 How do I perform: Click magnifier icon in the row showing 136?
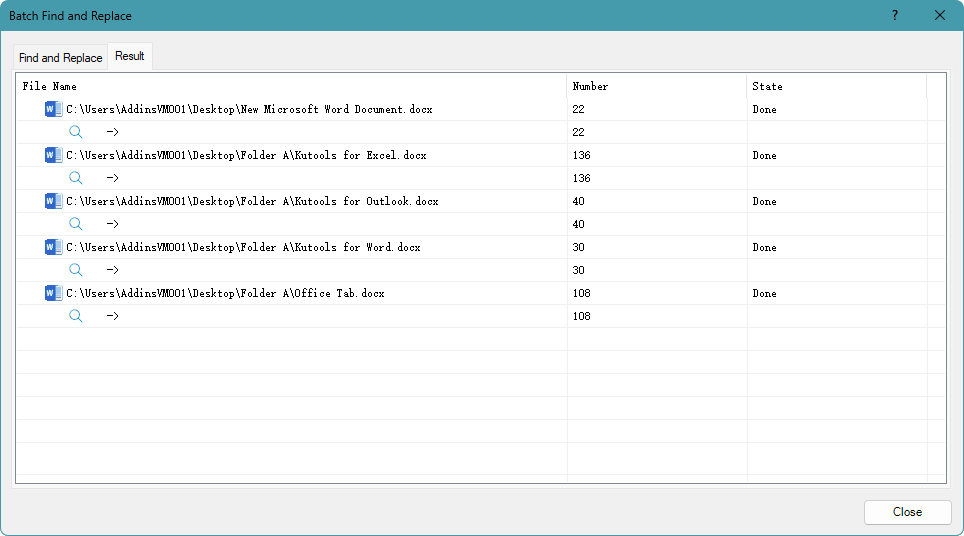76,178
